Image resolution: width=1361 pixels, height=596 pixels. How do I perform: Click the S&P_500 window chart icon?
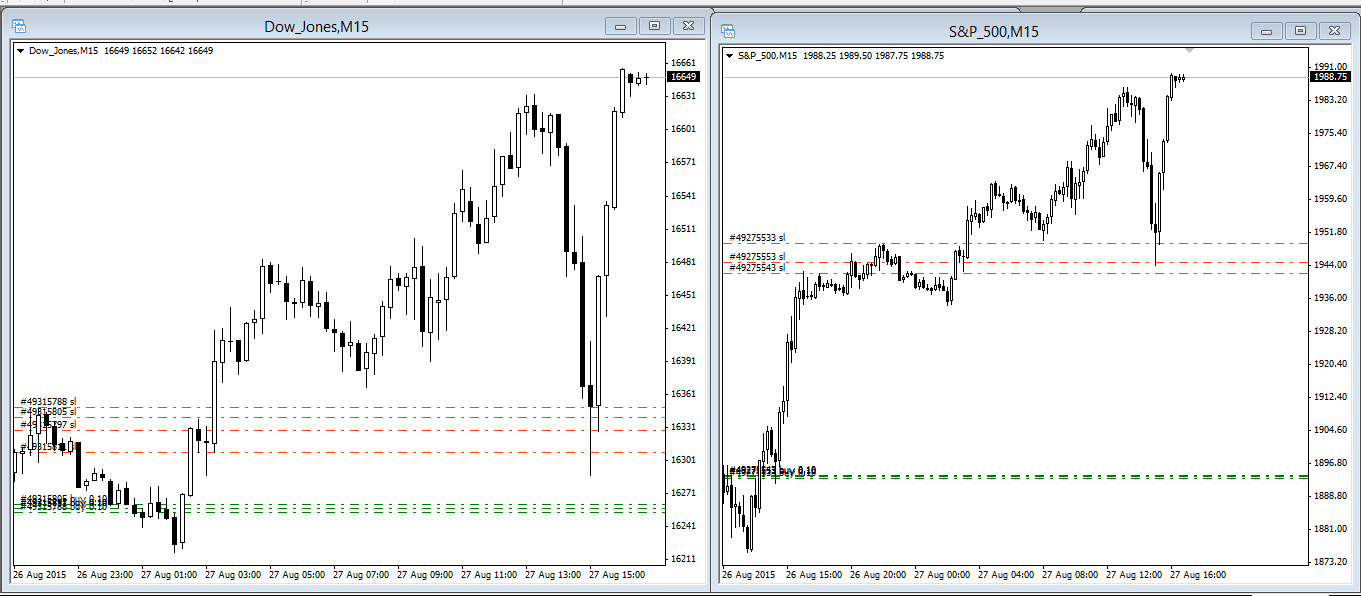point(730,31)
